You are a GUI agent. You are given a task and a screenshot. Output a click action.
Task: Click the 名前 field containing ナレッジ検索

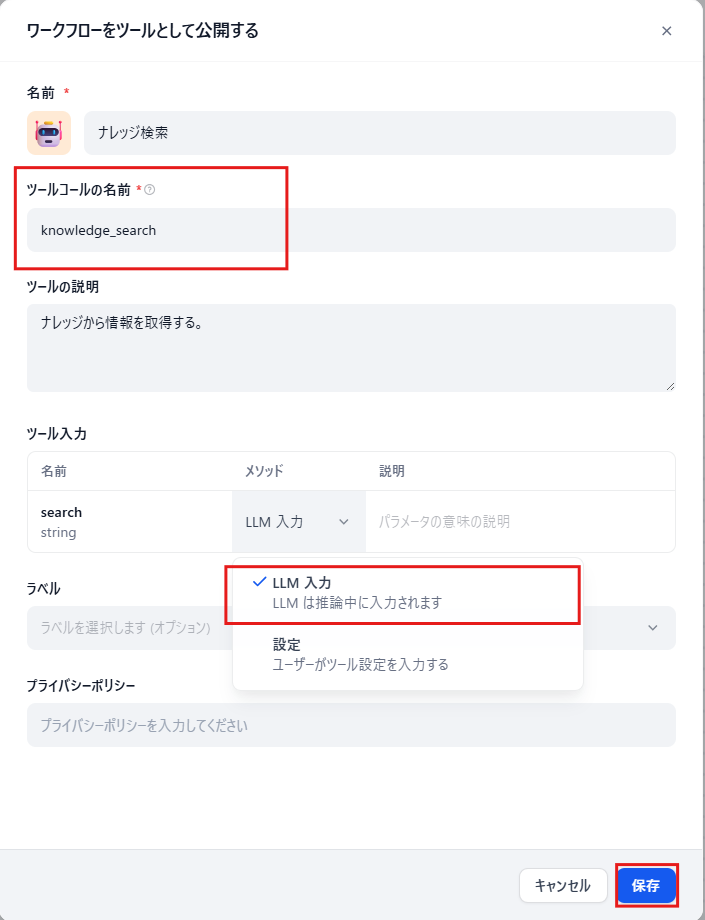(379, 133)
